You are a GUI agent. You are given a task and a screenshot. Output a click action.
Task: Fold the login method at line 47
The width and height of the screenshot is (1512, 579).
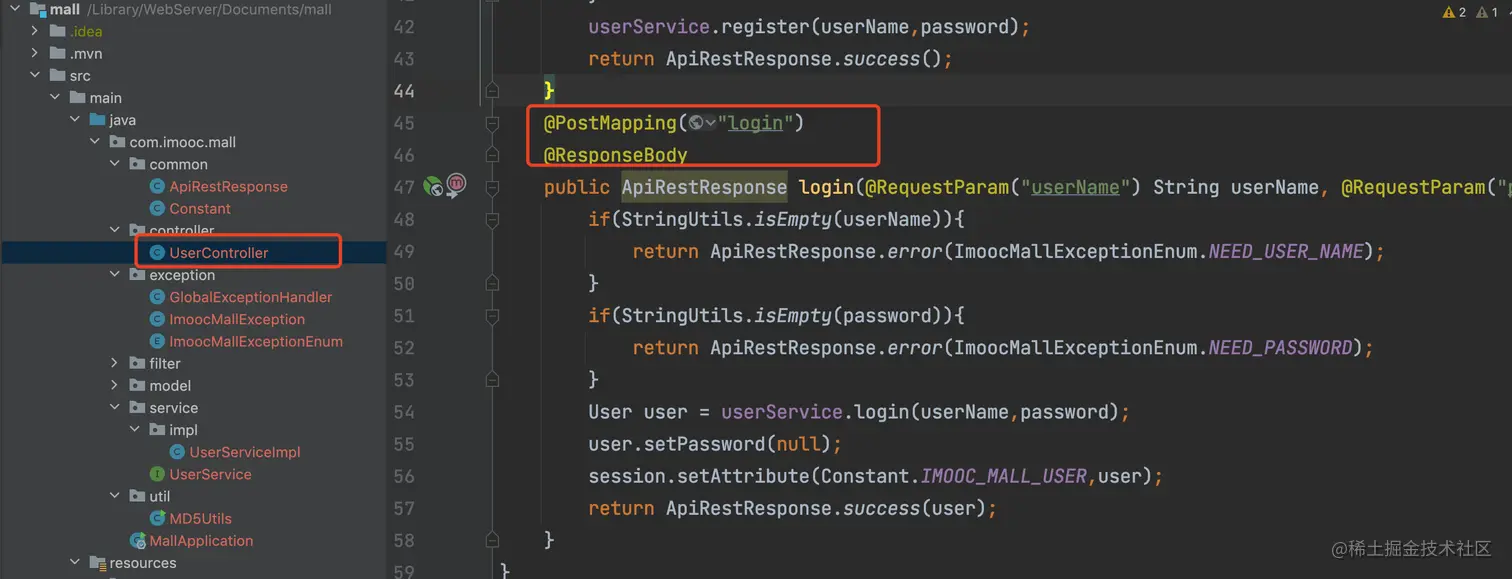492,187
